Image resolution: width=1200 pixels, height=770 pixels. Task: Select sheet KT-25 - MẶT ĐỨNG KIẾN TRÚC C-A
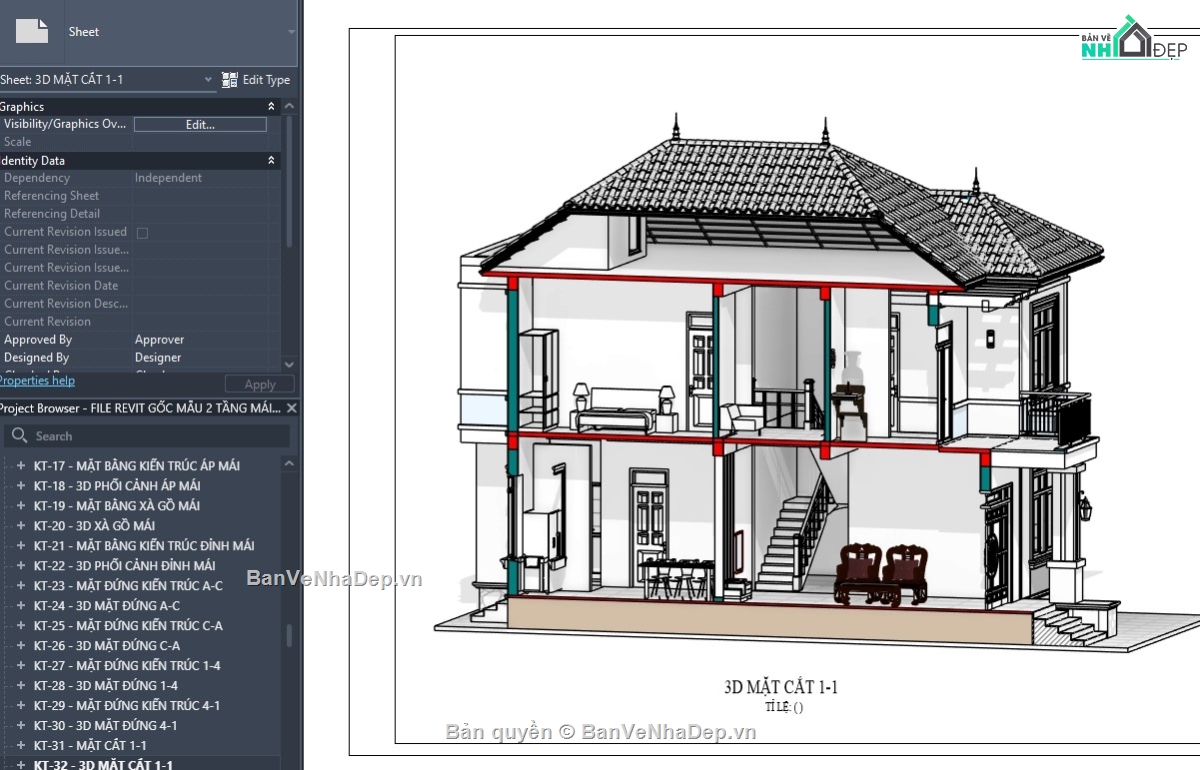[x=128, y=626]
